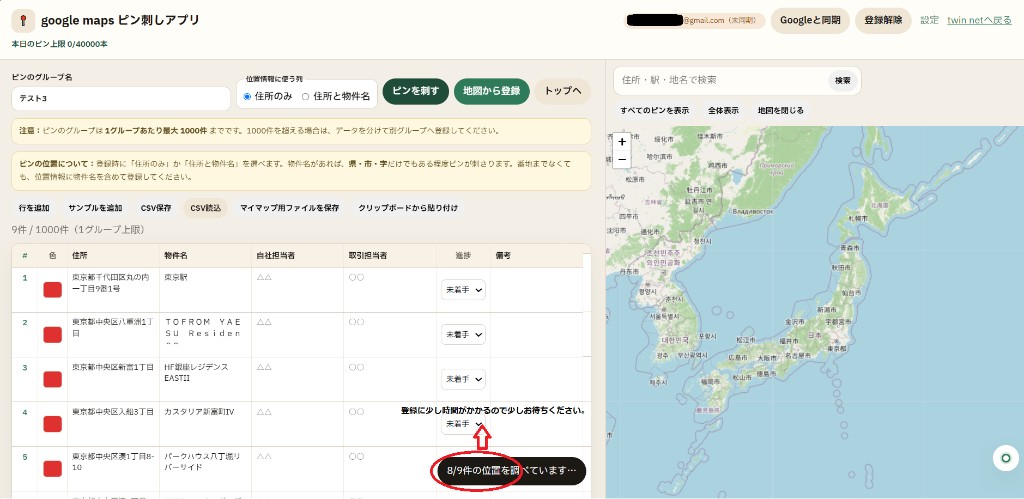Click the red color swatch in row 2
The width and height of the screenshot is (1024, 499).
point(52,334)
